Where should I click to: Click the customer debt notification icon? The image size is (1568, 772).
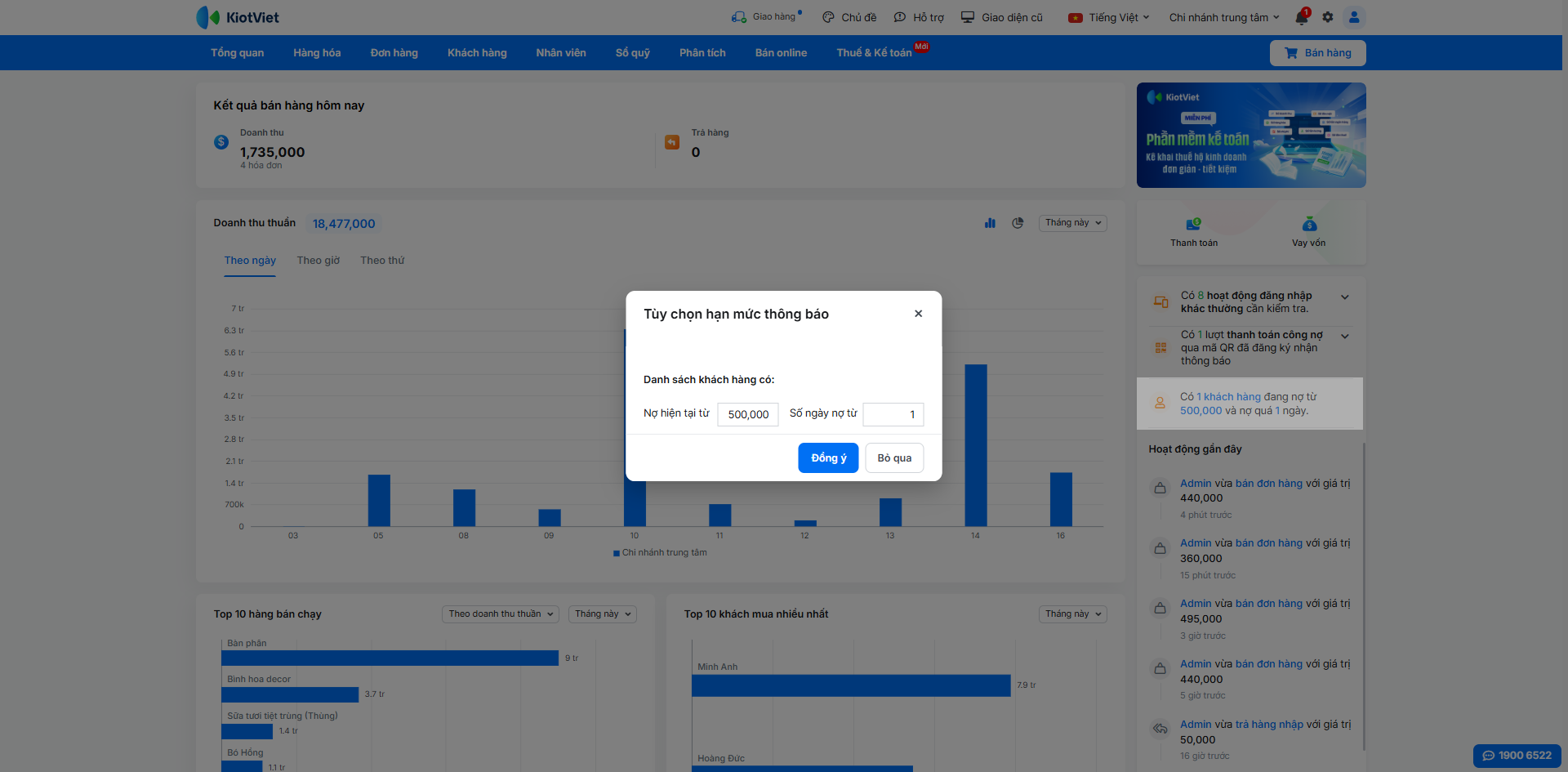pyautogui.click(x=1160, y=404)
